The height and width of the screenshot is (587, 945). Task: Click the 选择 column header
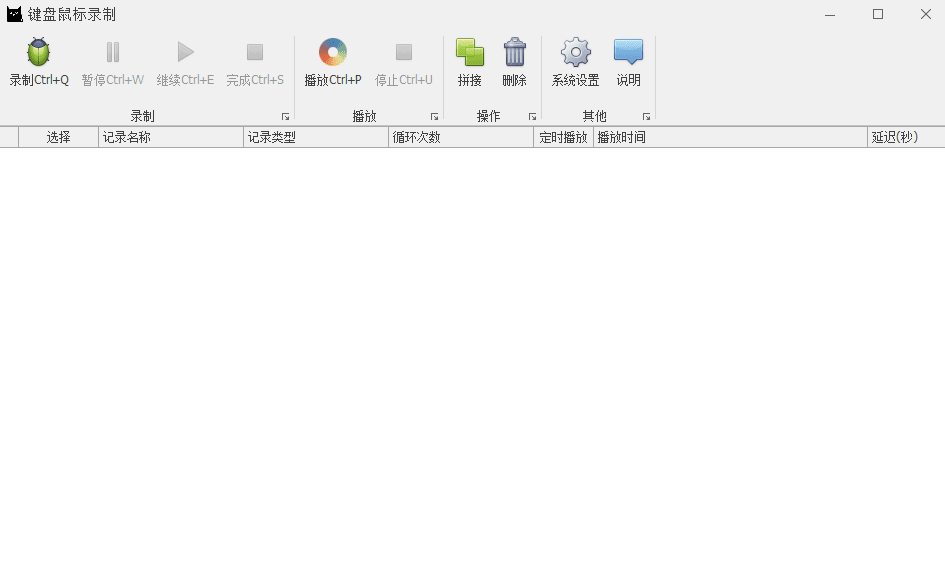58,138
